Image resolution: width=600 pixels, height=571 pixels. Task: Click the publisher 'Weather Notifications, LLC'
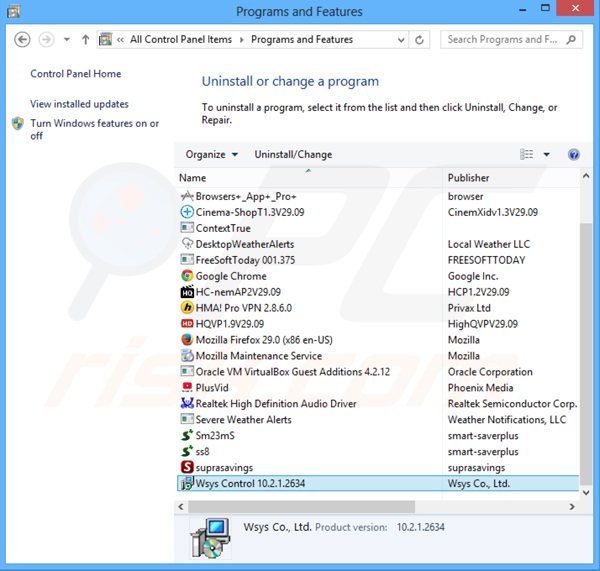507,420
